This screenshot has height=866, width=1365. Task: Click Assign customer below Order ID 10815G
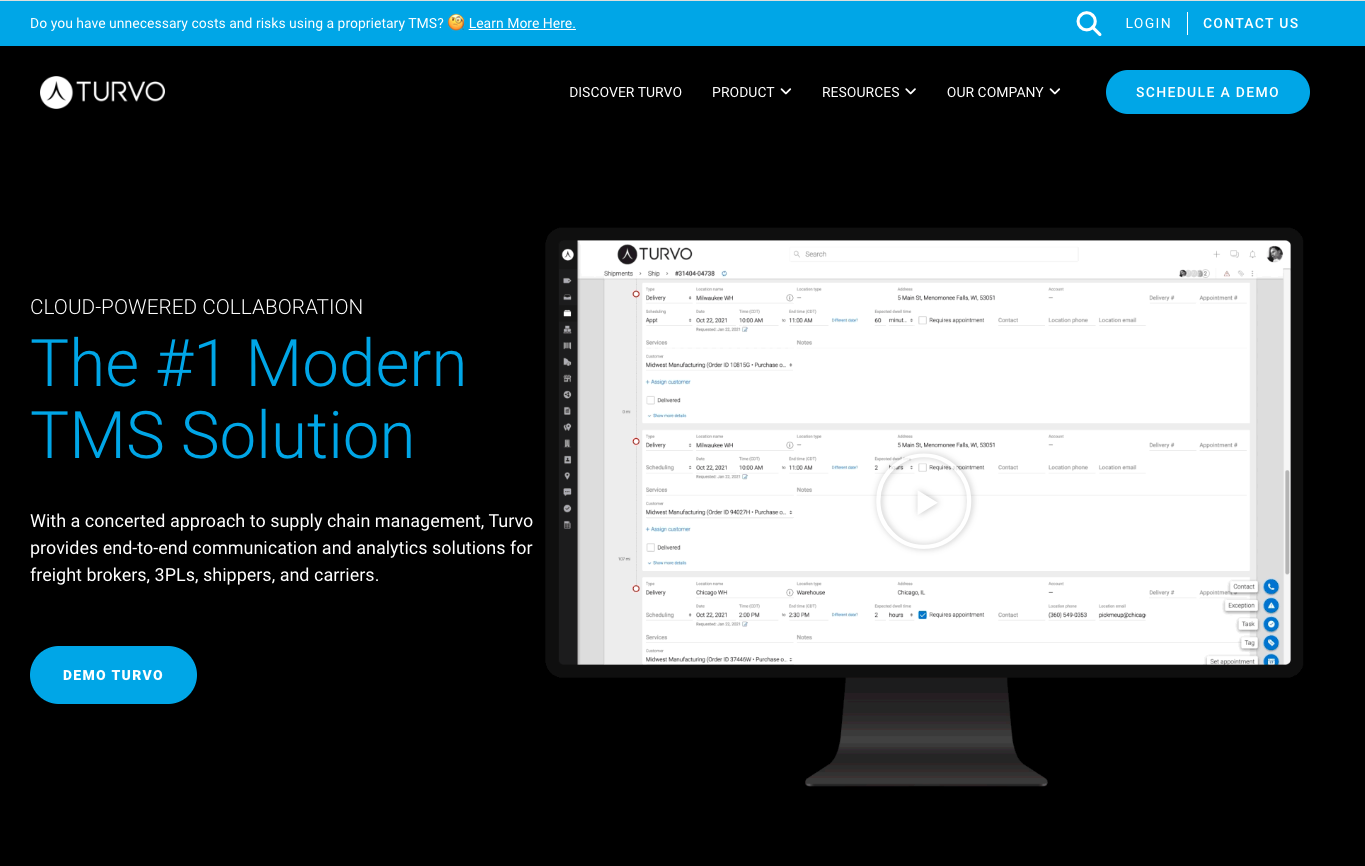pyautogui.click(x=668, y=382)
